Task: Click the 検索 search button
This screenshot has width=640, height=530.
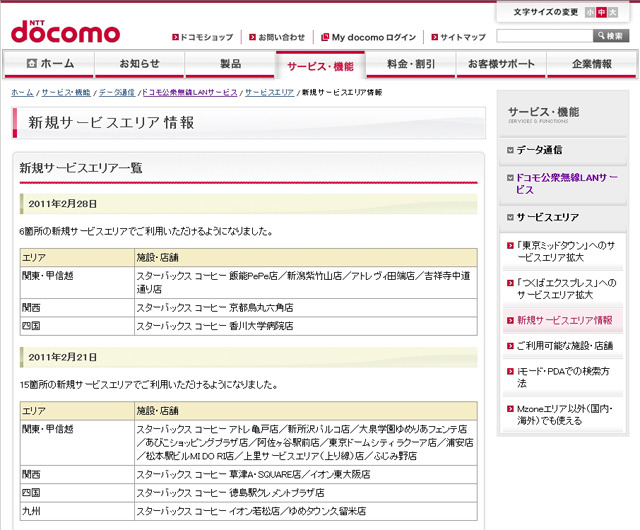Action: point(611,36)
